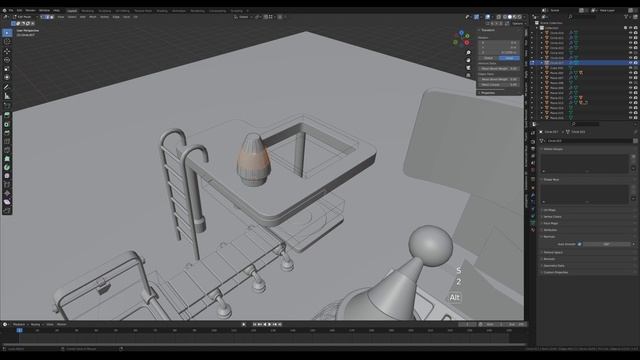Open the File menu

tap(11, 11)
